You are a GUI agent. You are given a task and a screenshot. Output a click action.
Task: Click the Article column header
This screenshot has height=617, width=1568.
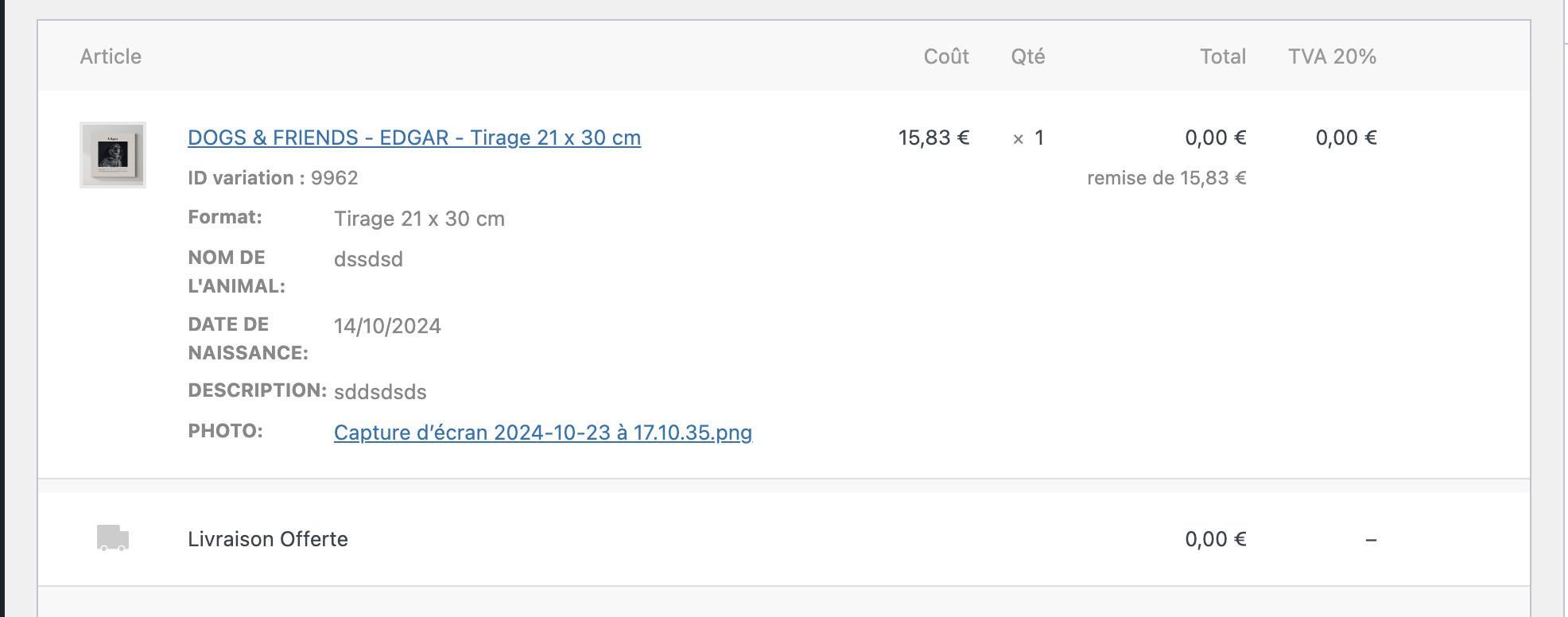[111, 56]
